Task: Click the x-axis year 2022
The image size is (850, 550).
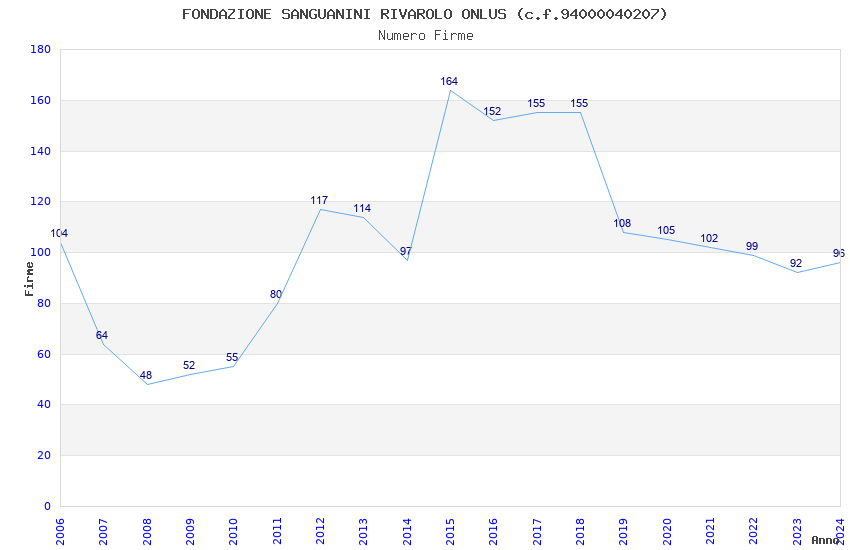Action: click(754, 531)
